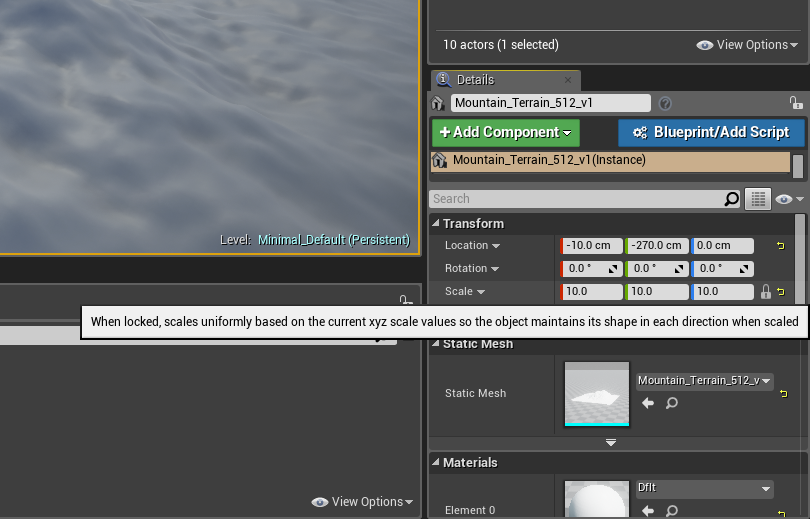Open the property matrix grid button
The width and height of the screenshot is (810, 519).
[758, 199]
